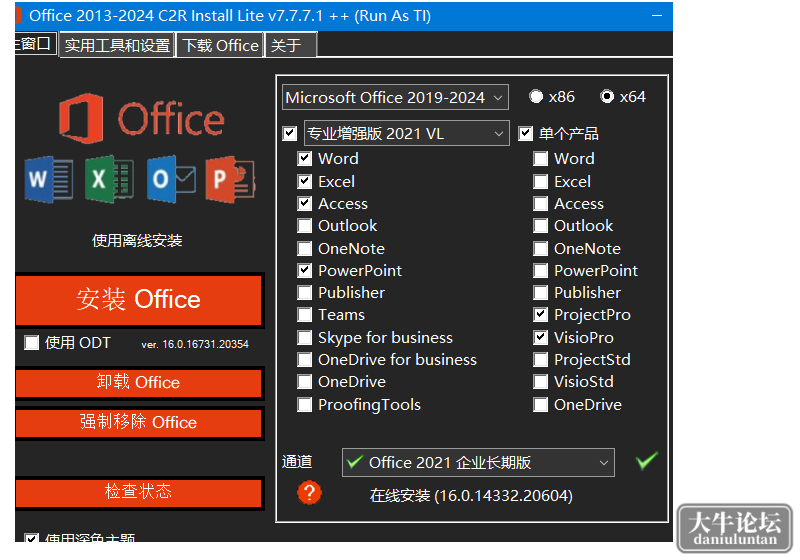
Task: Click the 使用离线安装 text
Action: tap(137, 241)
